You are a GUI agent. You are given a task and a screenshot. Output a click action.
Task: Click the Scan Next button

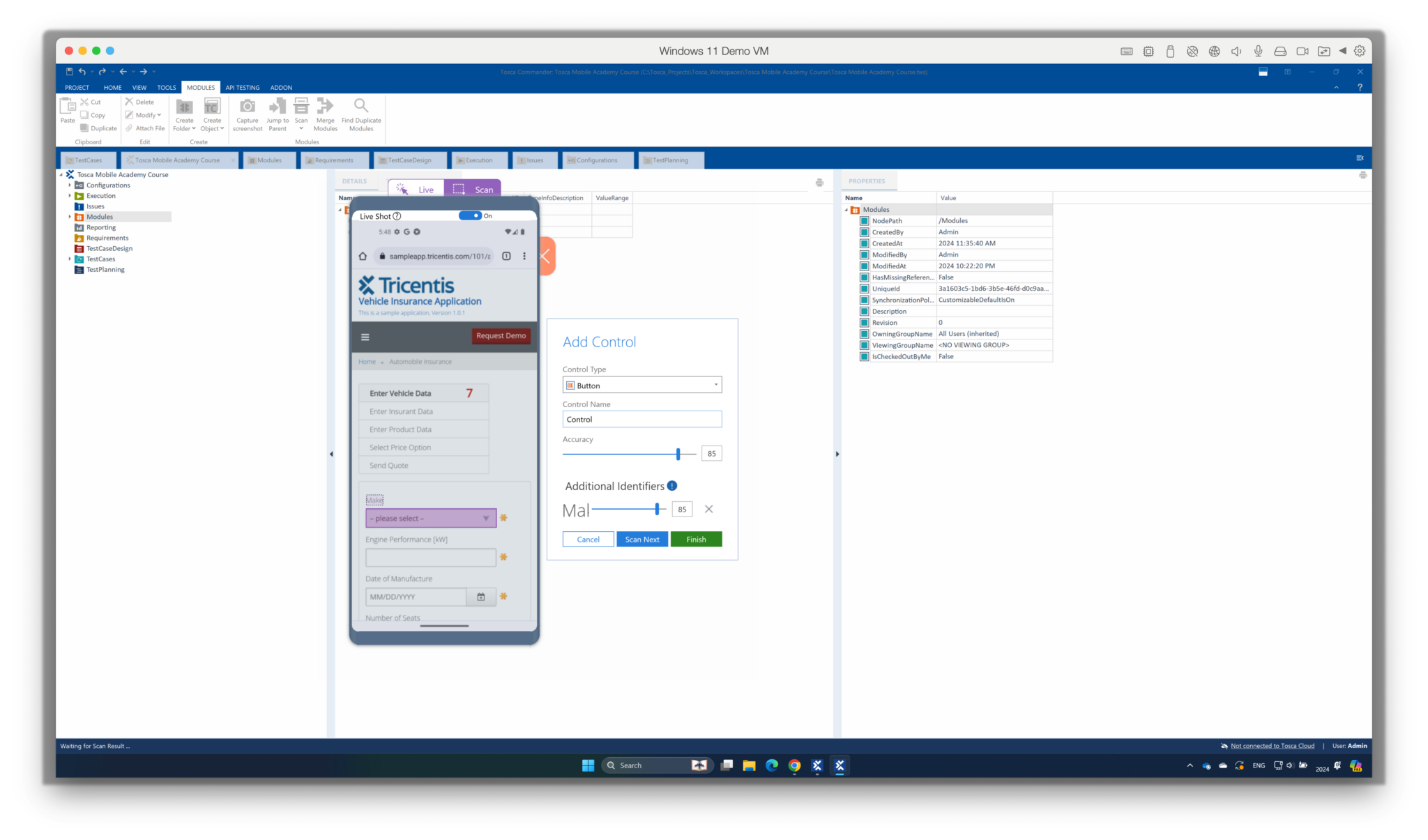(x=641, y=540)
